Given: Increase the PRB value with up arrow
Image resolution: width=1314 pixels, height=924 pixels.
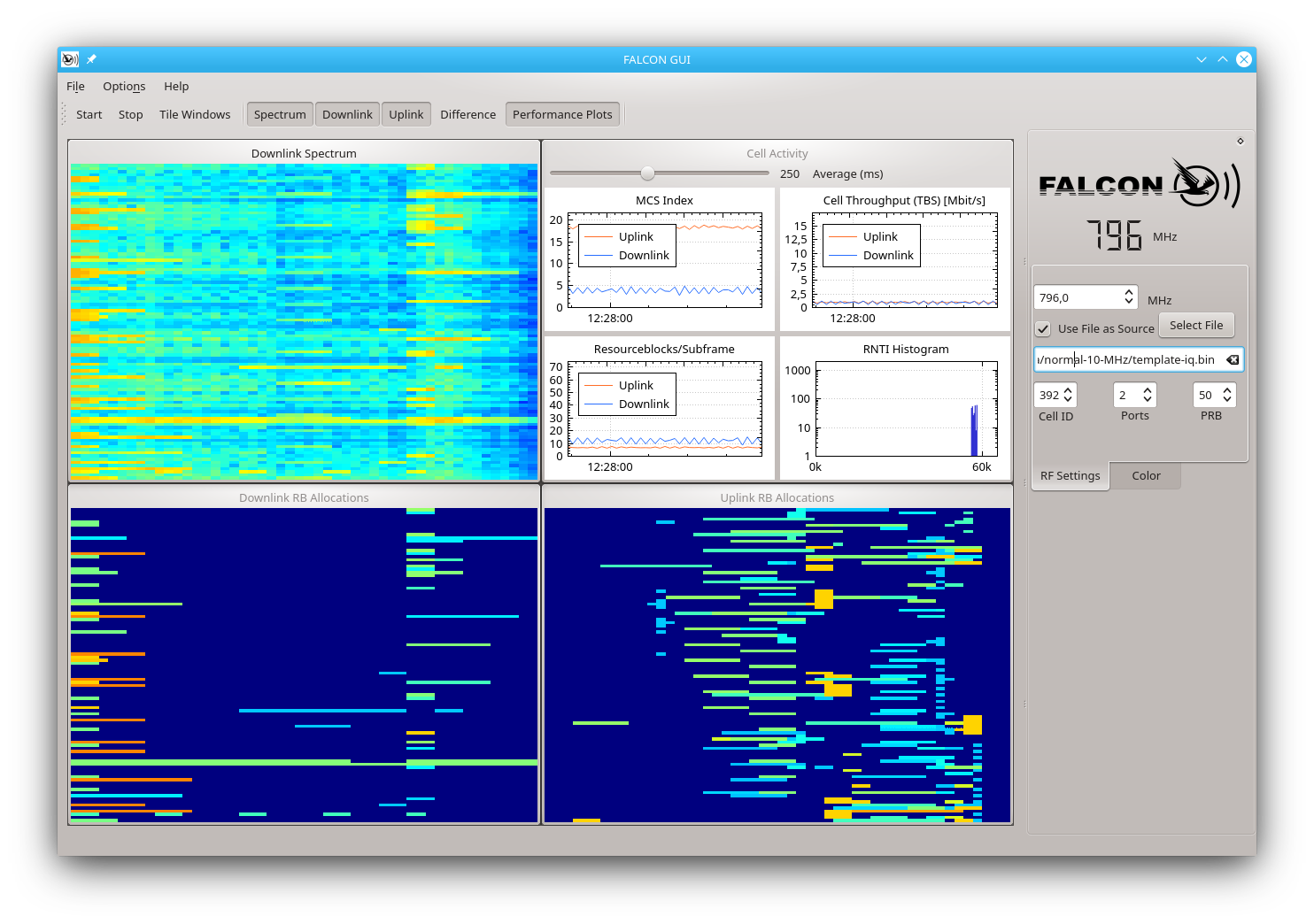Looking at the screenshot, I should (x=1227, y=389).
